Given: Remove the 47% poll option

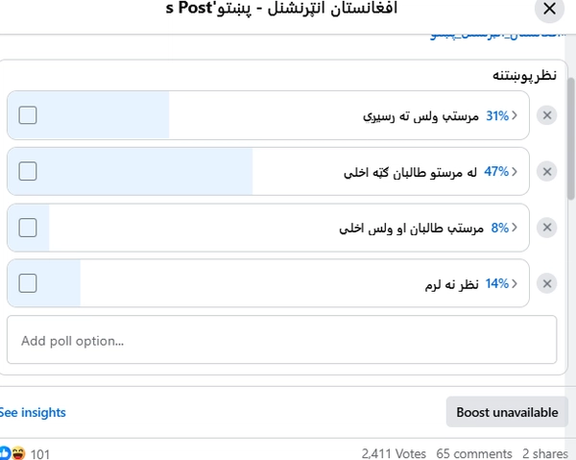Looking at the screenshot, I should coord(547,172).
